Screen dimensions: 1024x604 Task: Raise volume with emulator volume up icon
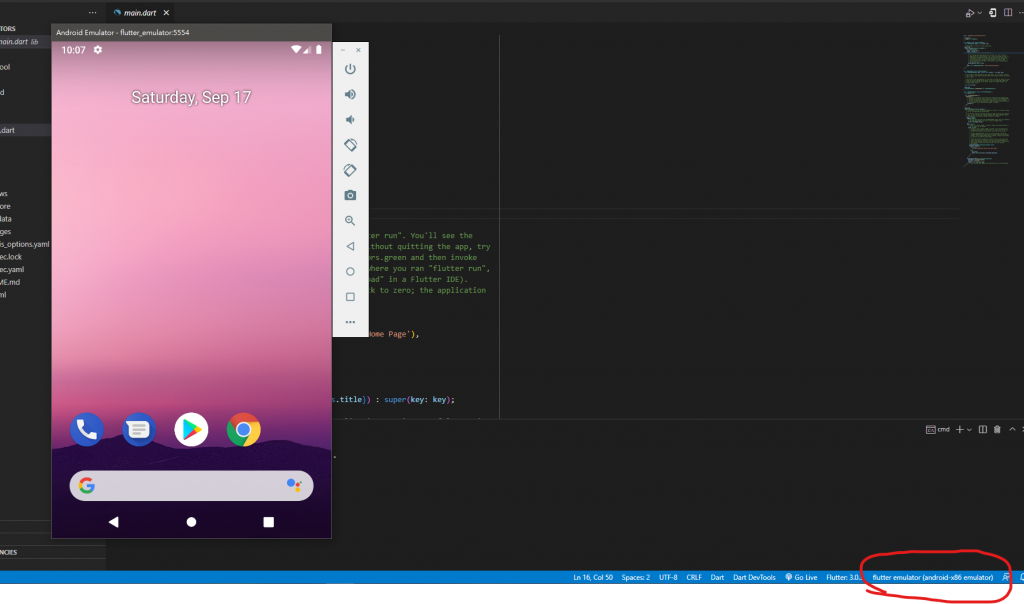[350, 94]
